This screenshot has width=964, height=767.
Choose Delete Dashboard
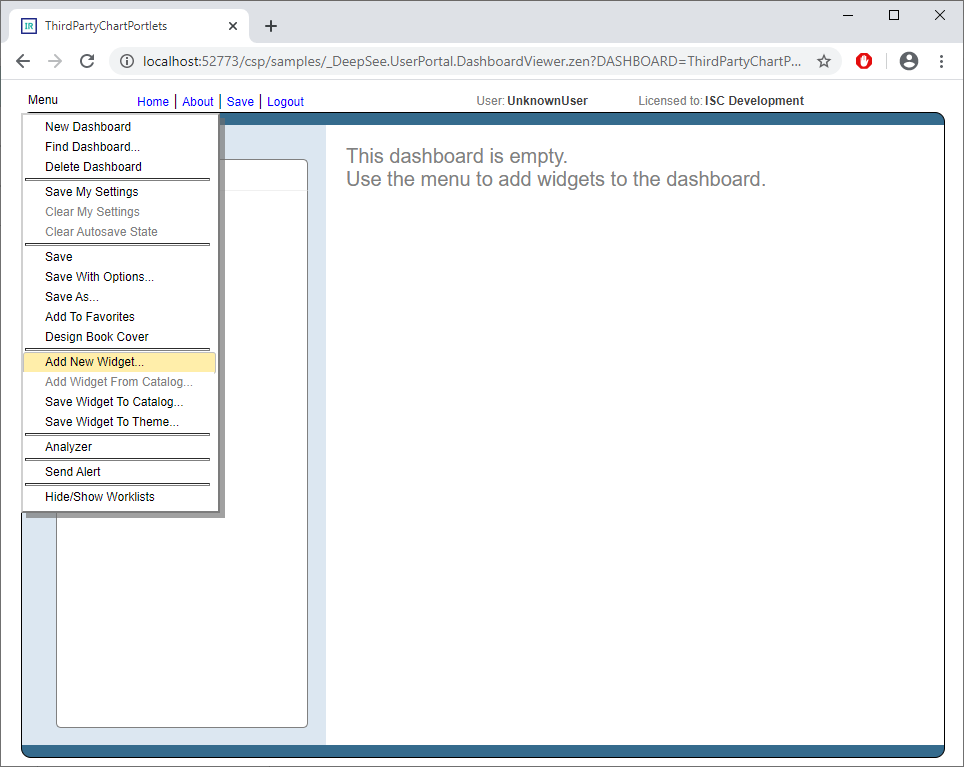[x=120, y=167]
